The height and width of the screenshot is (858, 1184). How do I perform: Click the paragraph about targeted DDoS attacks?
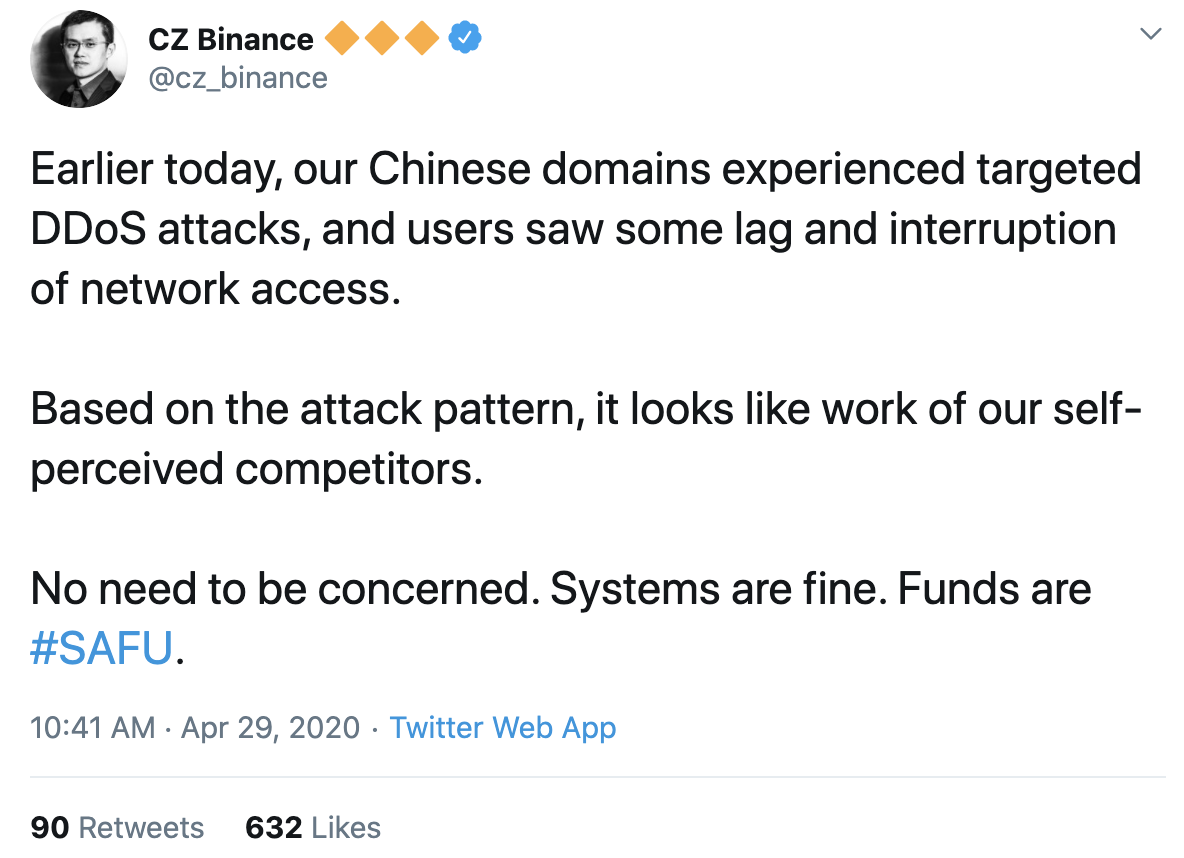pyautogui.click(x=586, y=229)
